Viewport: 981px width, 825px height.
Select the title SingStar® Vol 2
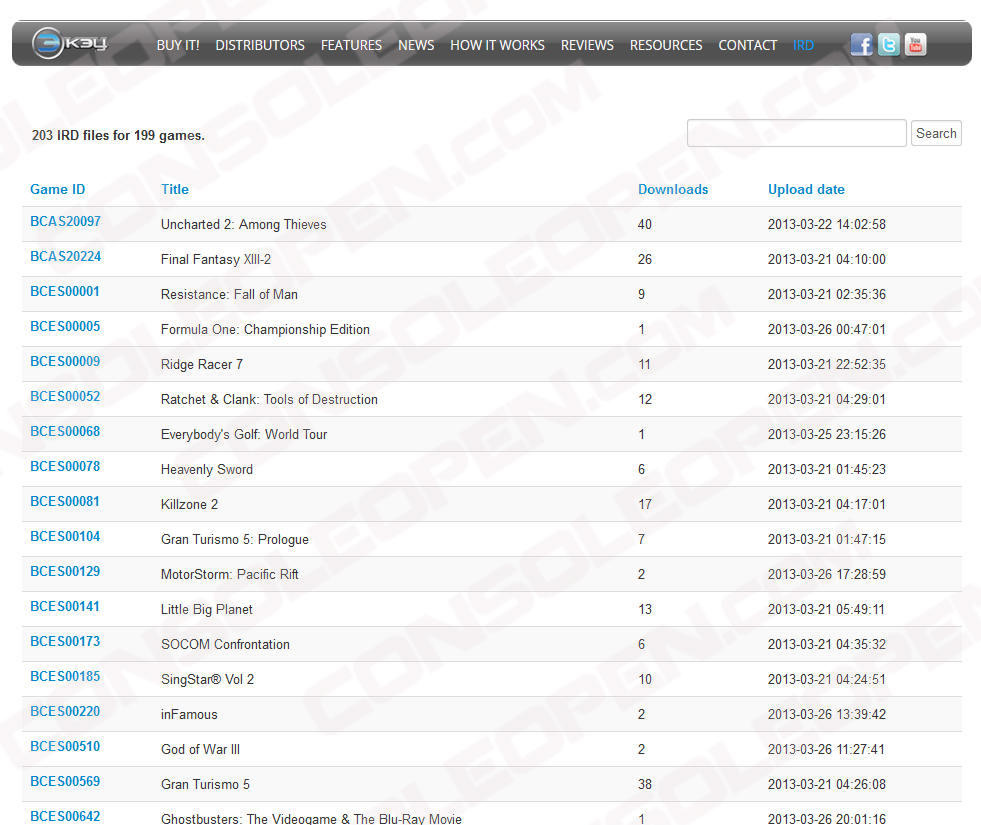pos(207,680)
